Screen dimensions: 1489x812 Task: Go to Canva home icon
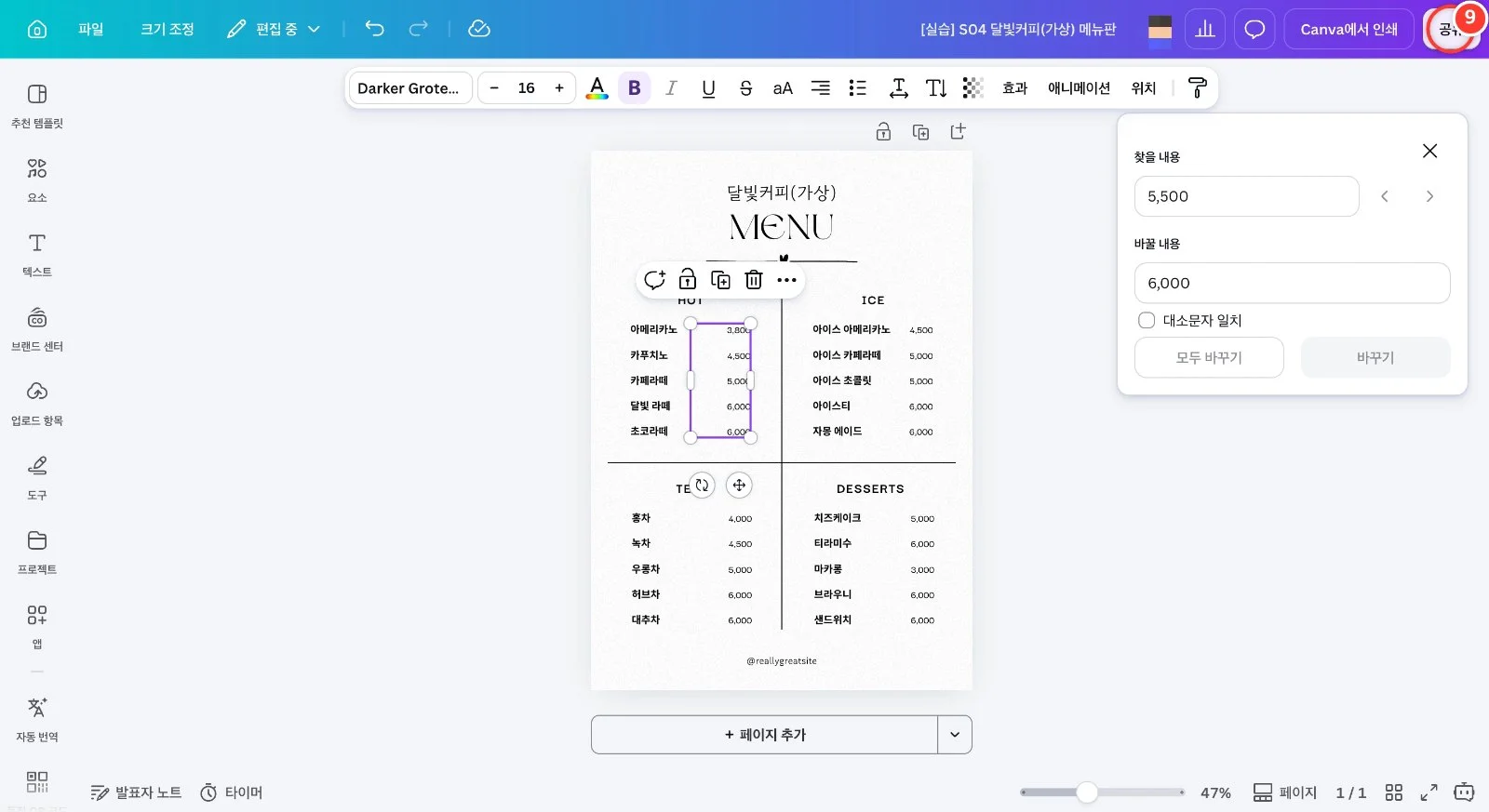coord(37,29)
